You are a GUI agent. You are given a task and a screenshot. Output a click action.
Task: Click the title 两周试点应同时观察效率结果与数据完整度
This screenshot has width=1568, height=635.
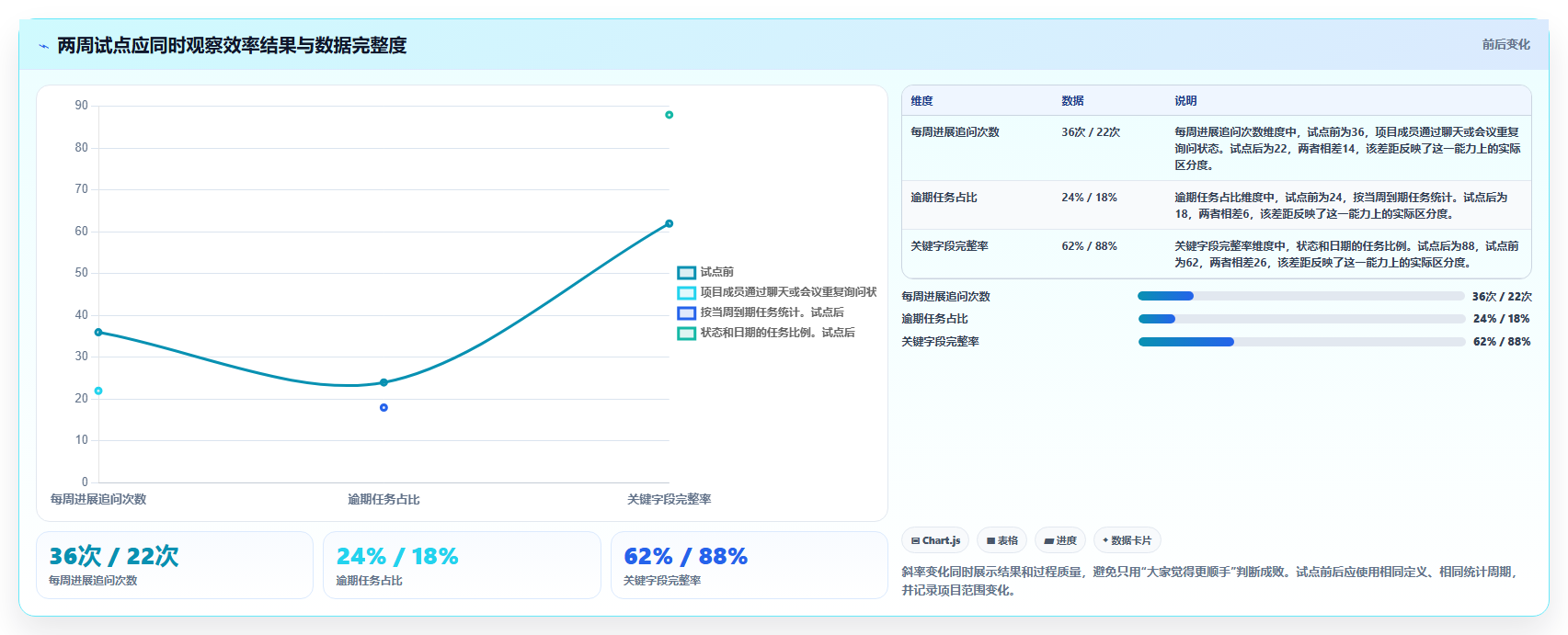pos(232,45)
